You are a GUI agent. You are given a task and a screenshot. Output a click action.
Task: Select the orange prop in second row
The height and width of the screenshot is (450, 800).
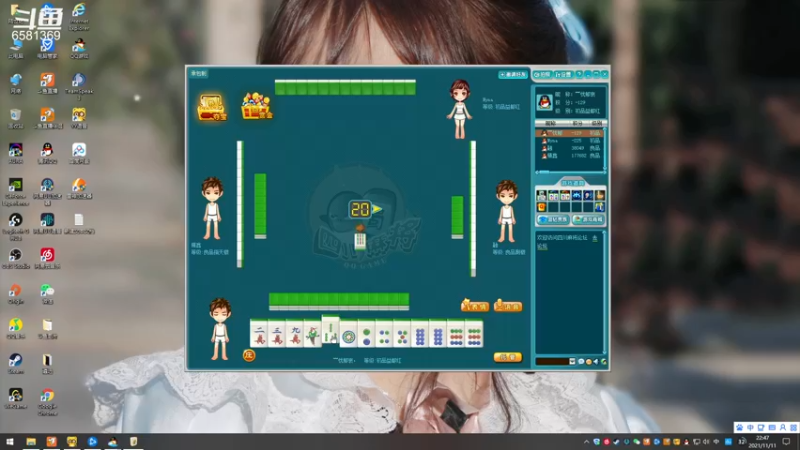click(541, 207)
